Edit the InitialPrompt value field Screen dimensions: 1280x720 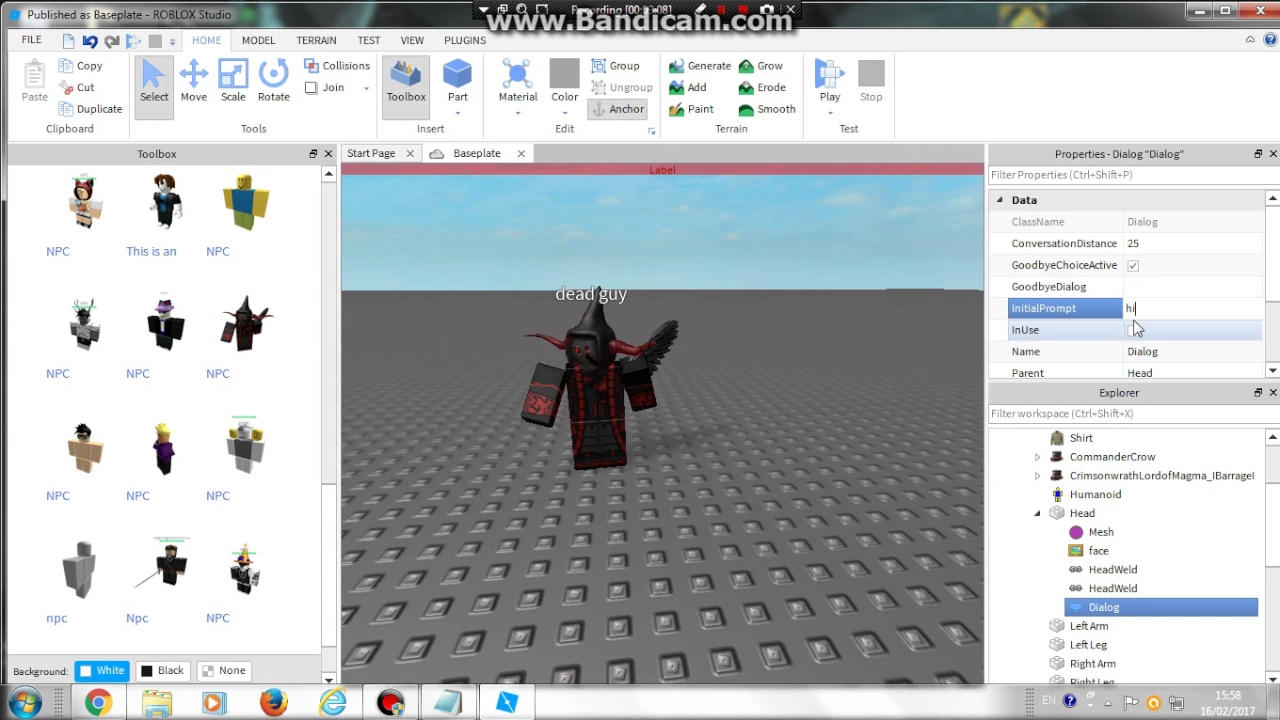1192,308
